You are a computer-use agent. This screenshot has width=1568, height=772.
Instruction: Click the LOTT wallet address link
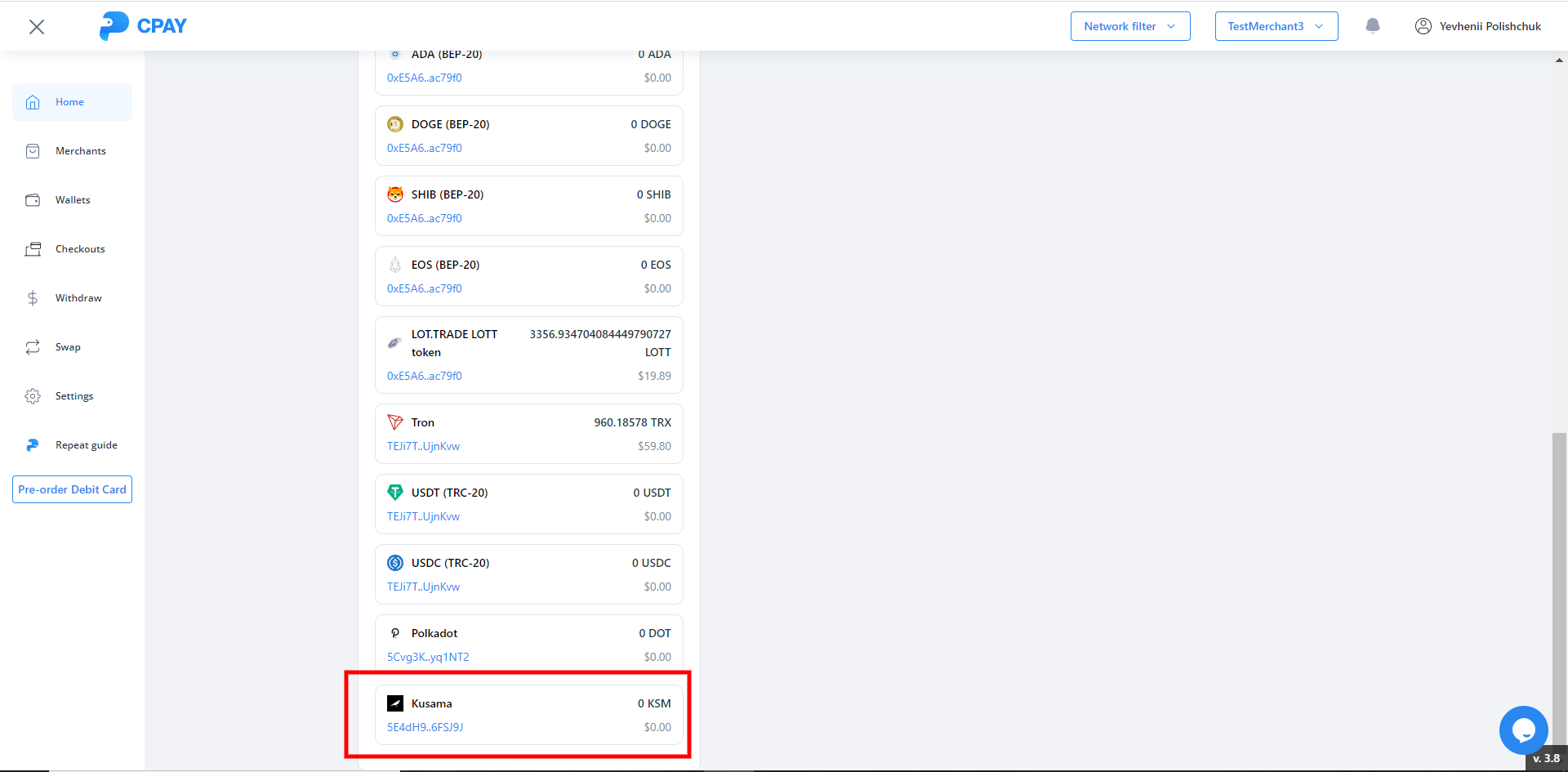(425, 376)
